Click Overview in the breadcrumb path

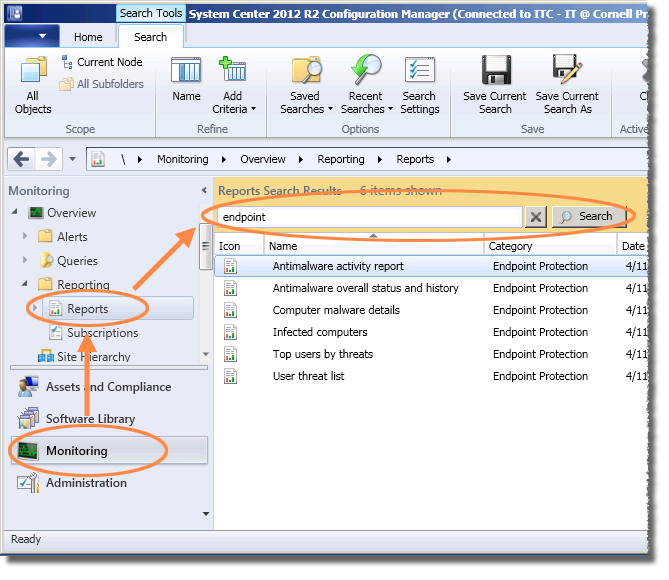tap(263, 160)
